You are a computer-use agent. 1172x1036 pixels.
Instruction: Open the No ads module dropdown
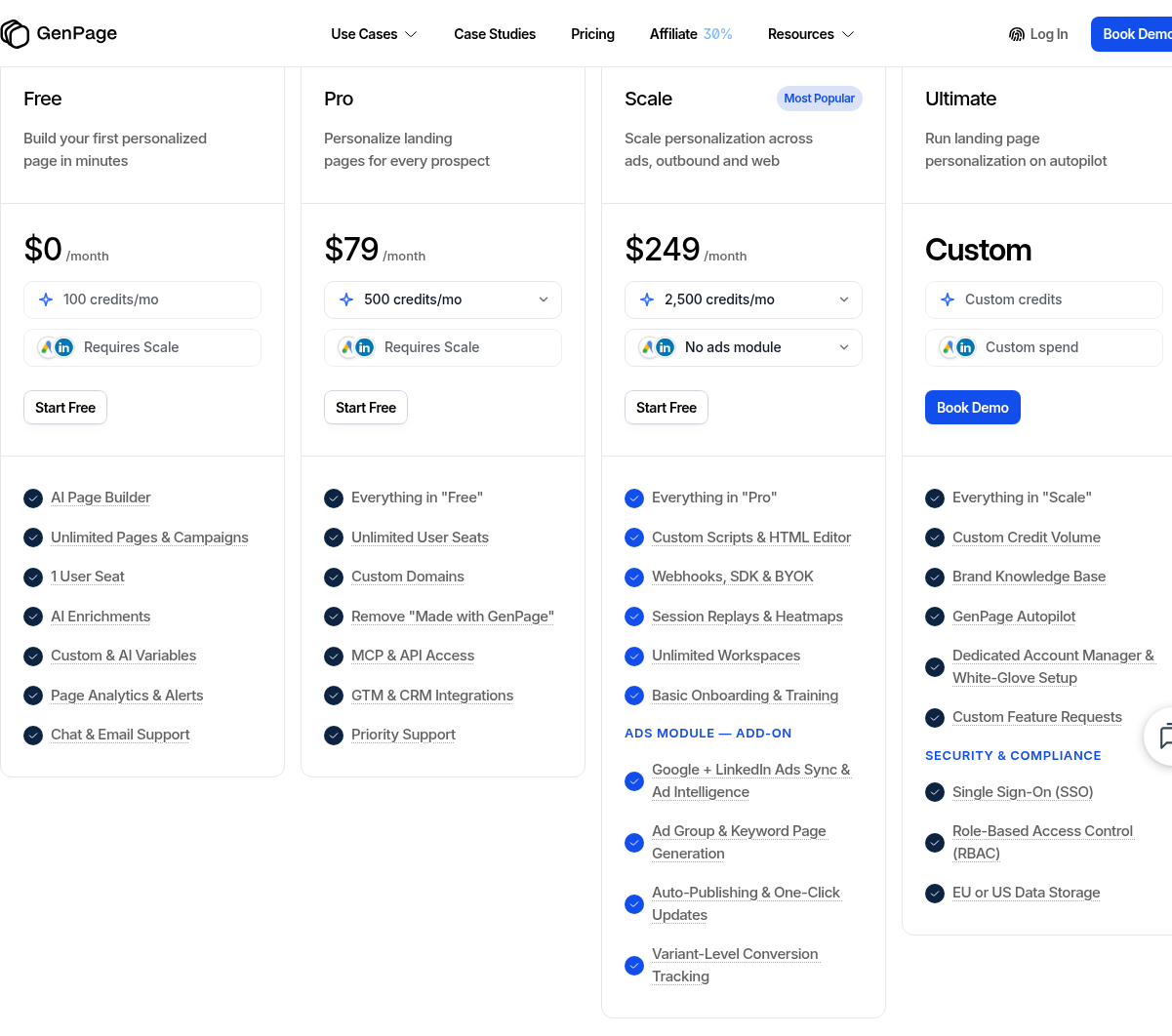(x=744, y=347)
